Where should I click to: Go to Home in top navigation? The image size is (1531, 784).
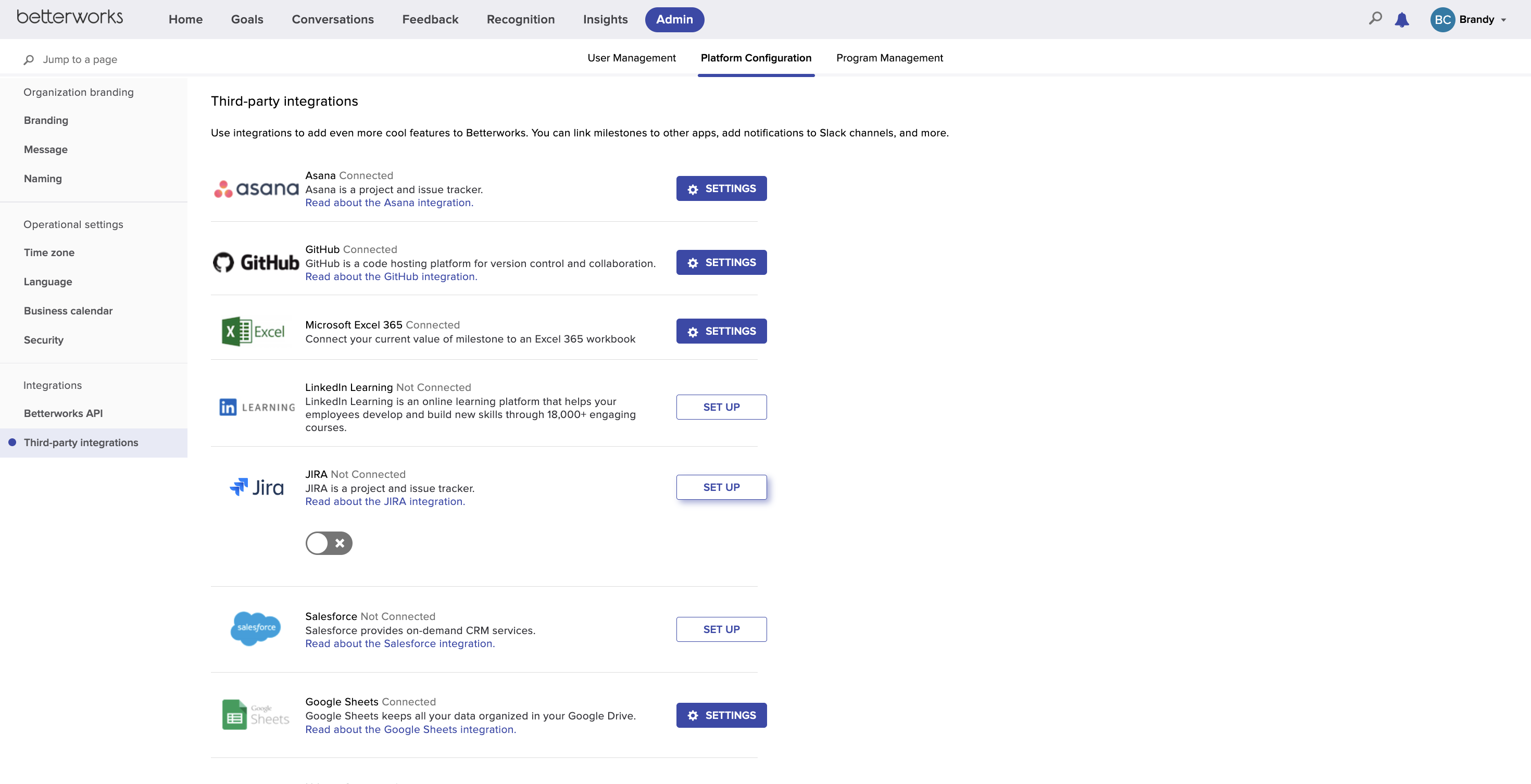pos(185,19)
